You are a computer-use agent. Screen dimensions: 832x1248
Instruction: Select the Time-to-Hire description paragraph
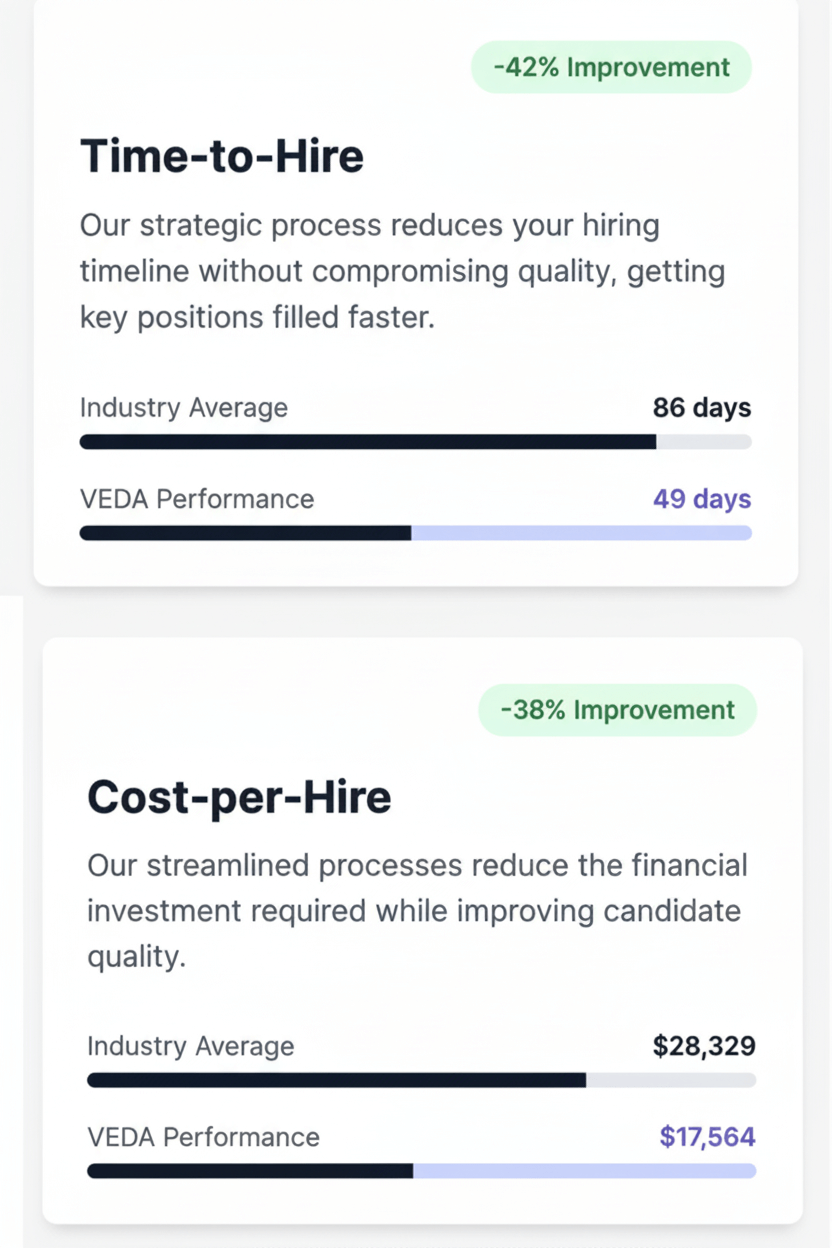402,271
